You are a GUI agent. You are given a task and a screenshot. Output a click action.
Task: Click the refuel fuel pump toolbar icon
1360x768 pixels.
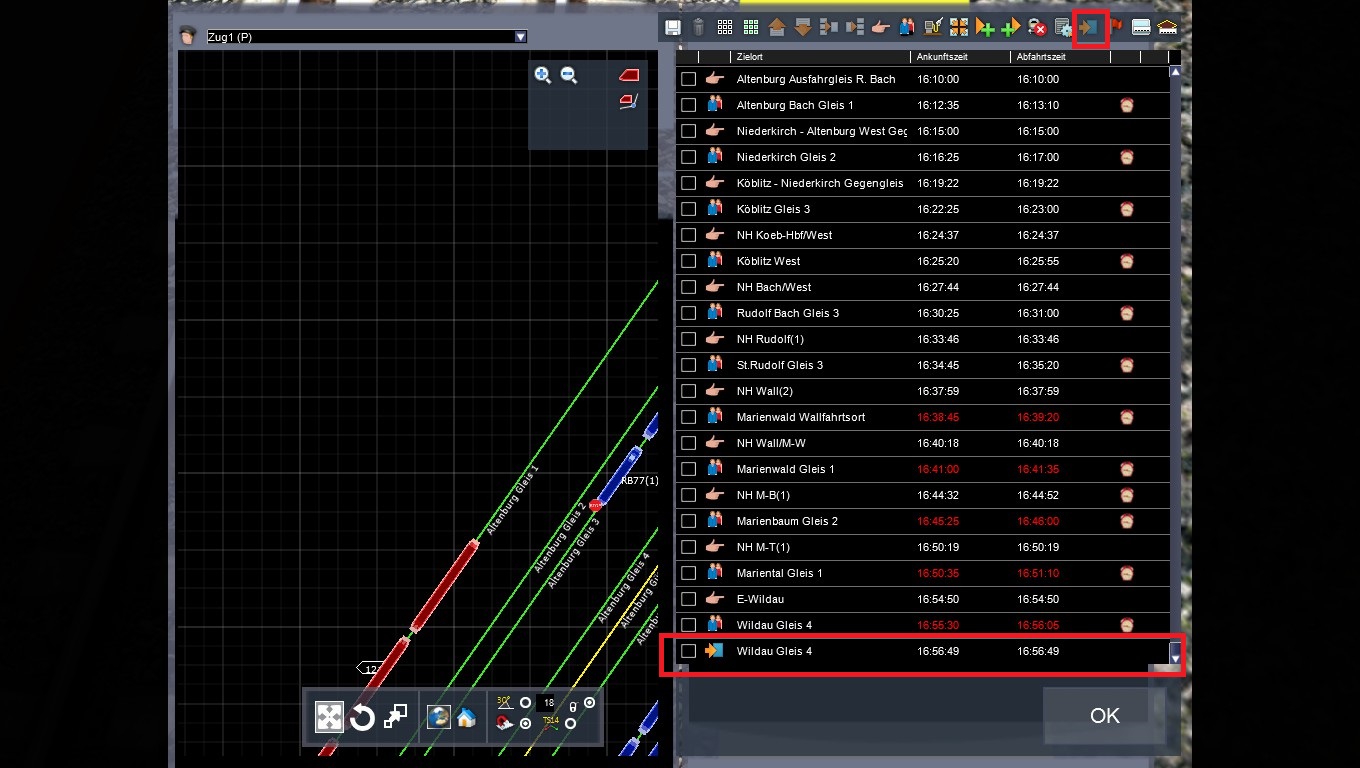pyautogui.click(x=933, y=28)
